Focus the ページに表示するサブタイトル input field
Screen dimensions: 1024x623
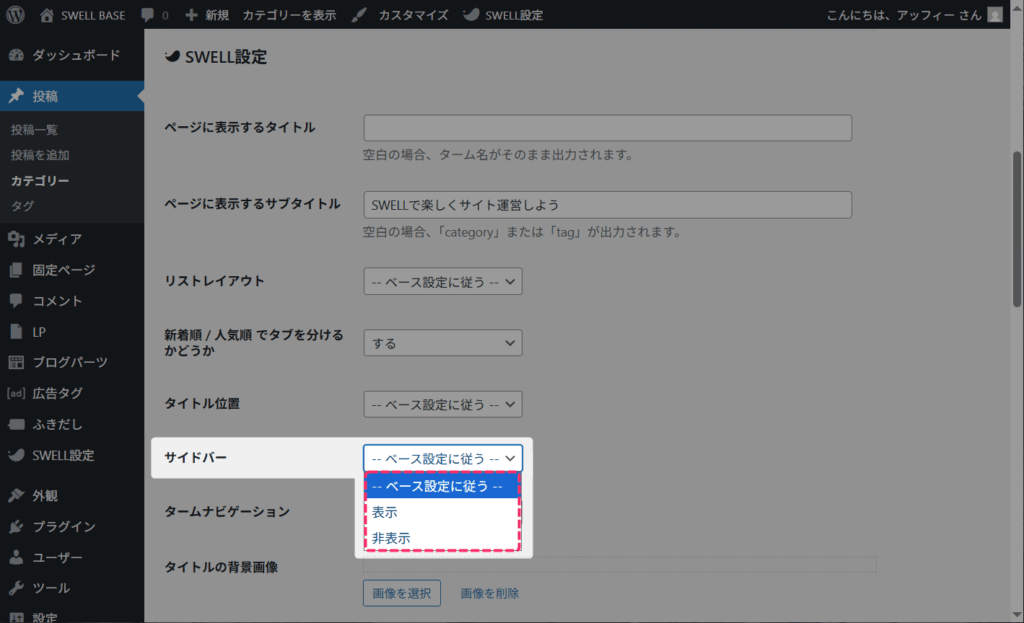click(607, 205)
